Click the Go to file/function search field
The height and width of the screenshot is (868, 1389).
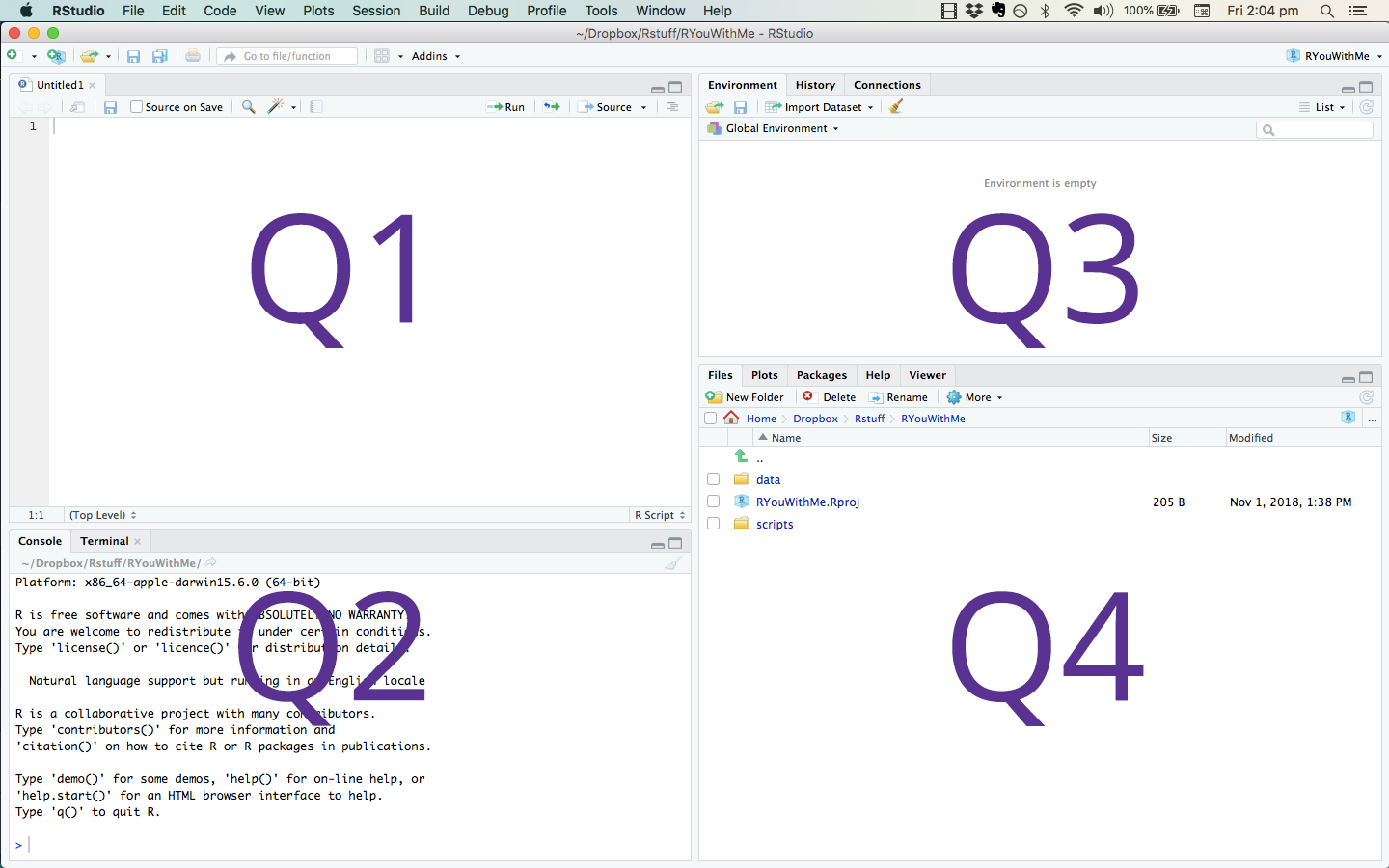click(287, 56)
